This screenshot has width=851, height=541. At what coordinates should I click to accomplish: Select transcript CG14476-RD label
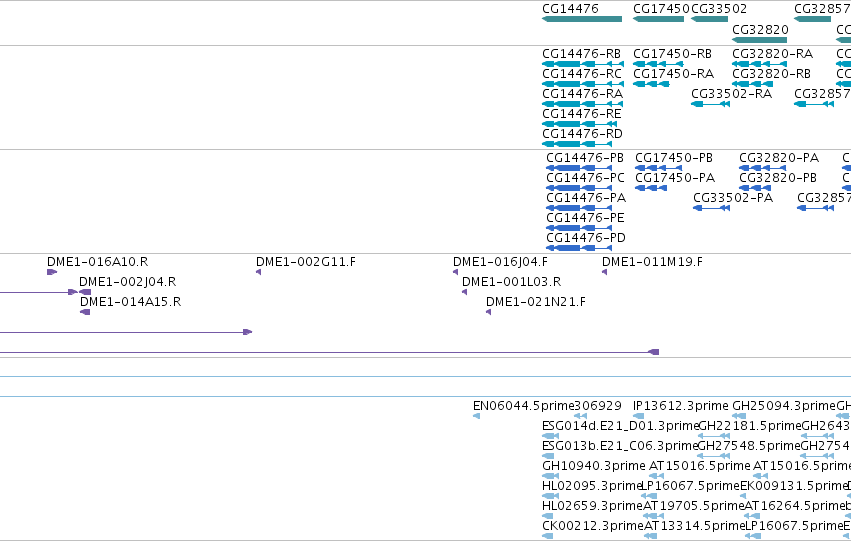582,134
